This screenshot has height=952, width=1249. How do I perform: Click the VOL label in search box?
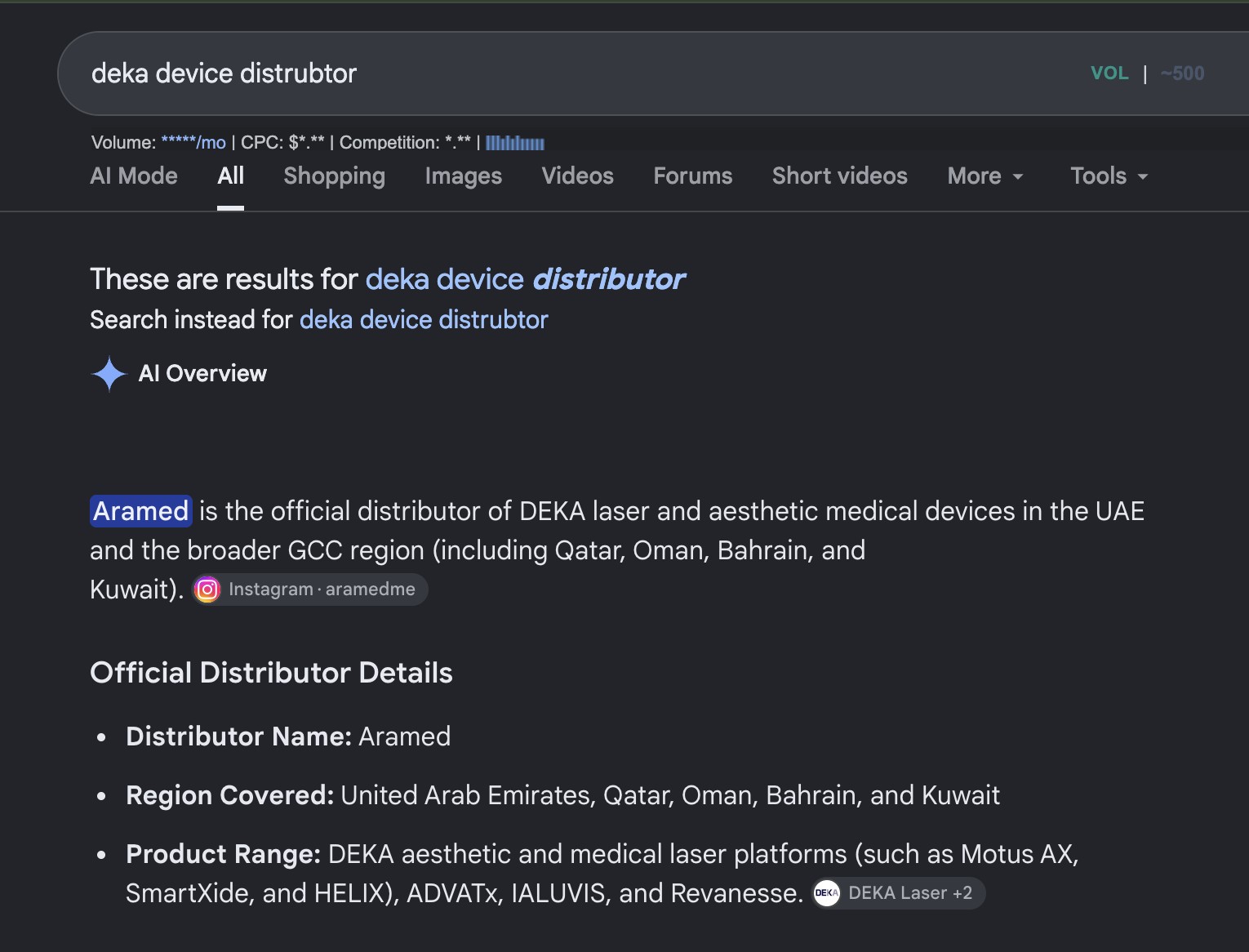[x=1109, y=73]
